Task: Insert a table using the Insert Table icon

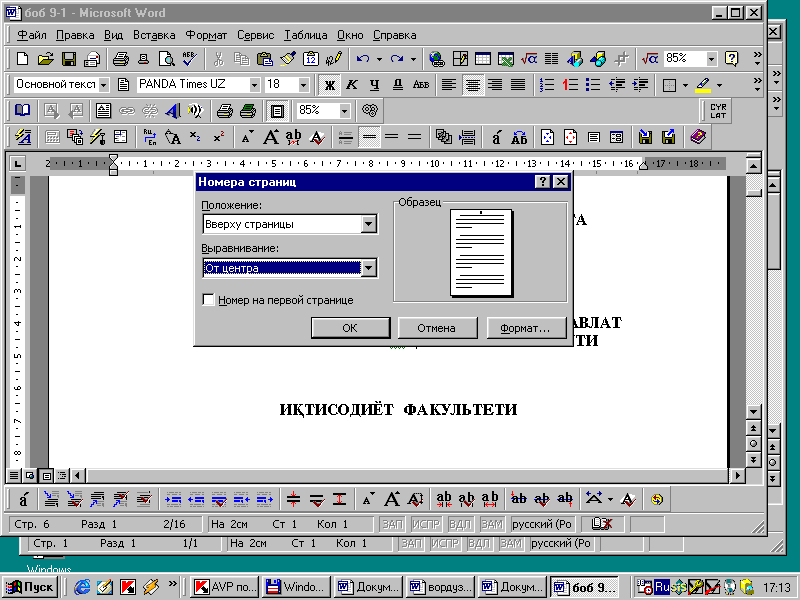Action: [483, 59]
